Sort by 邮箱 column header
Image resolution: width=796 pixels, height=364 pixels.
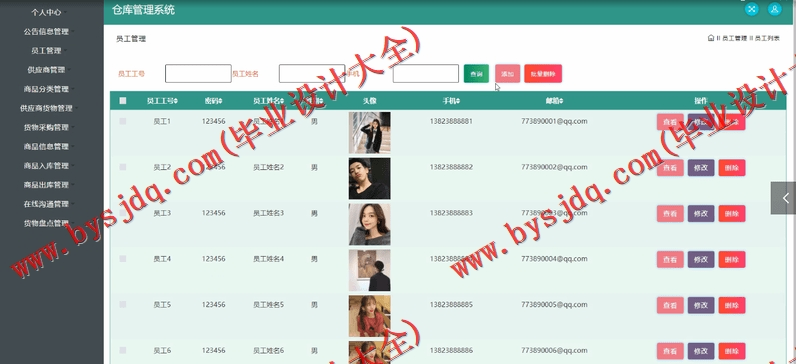point(554,101)
